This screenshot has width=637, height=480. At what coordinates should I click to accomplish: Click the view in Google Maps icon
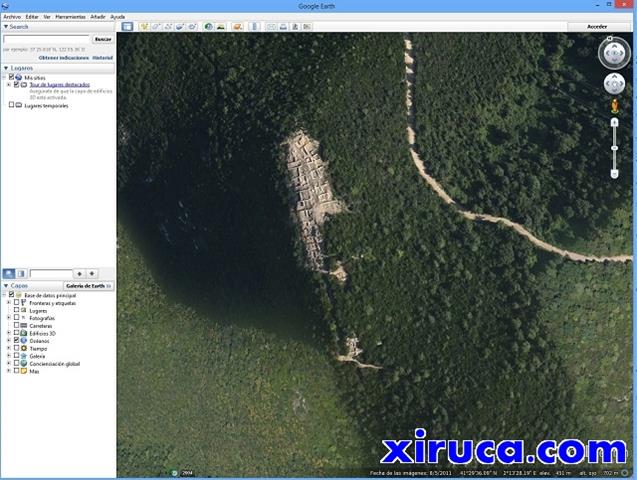[307, 27]
